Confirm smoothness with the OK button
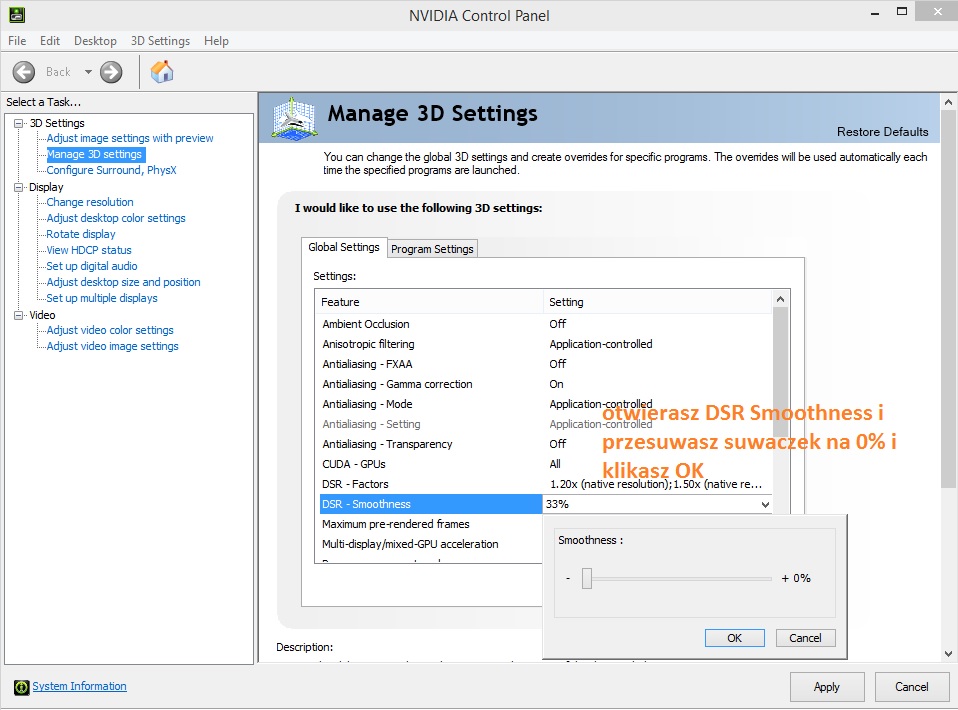Image resolution: width=958 pixels, height=710 pixels. (734, 638)
